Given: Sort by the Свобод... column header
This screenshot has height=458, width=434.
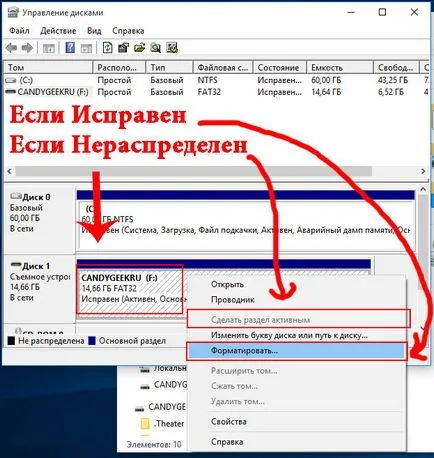Looking at the screenshot, I should (396, 67).
